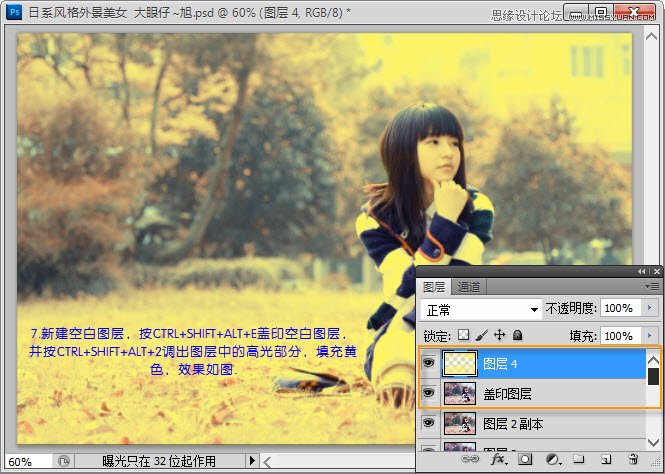The height and width of the screenshot is (474, 665).
Task: Select 图层 2 副本 layer name
Action: click(513, 424)
